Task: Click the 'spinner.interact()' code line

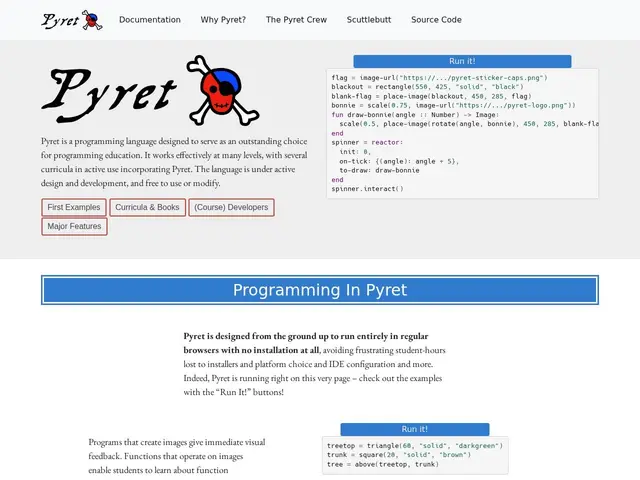Action: (x=367, y=189)
